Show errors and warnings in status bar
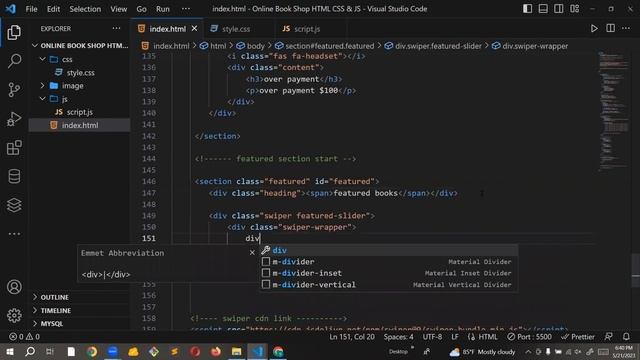This screenshot has width=640, height=360. click(24, 337)
